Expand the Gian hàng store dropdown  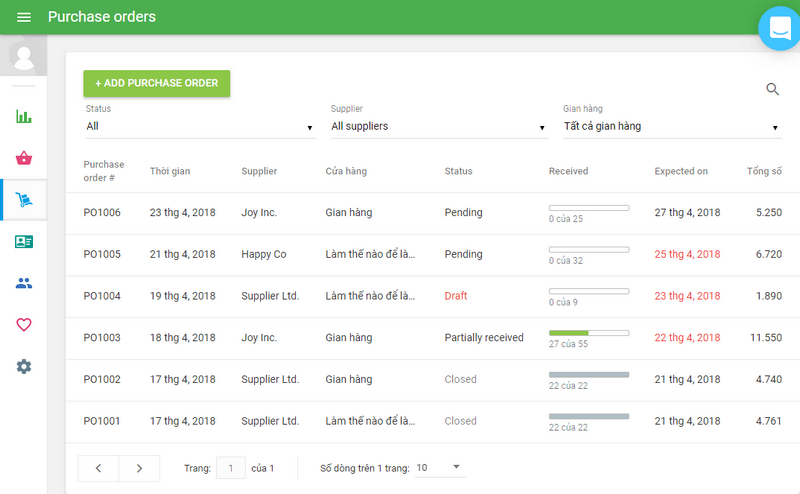pos(671,127)
